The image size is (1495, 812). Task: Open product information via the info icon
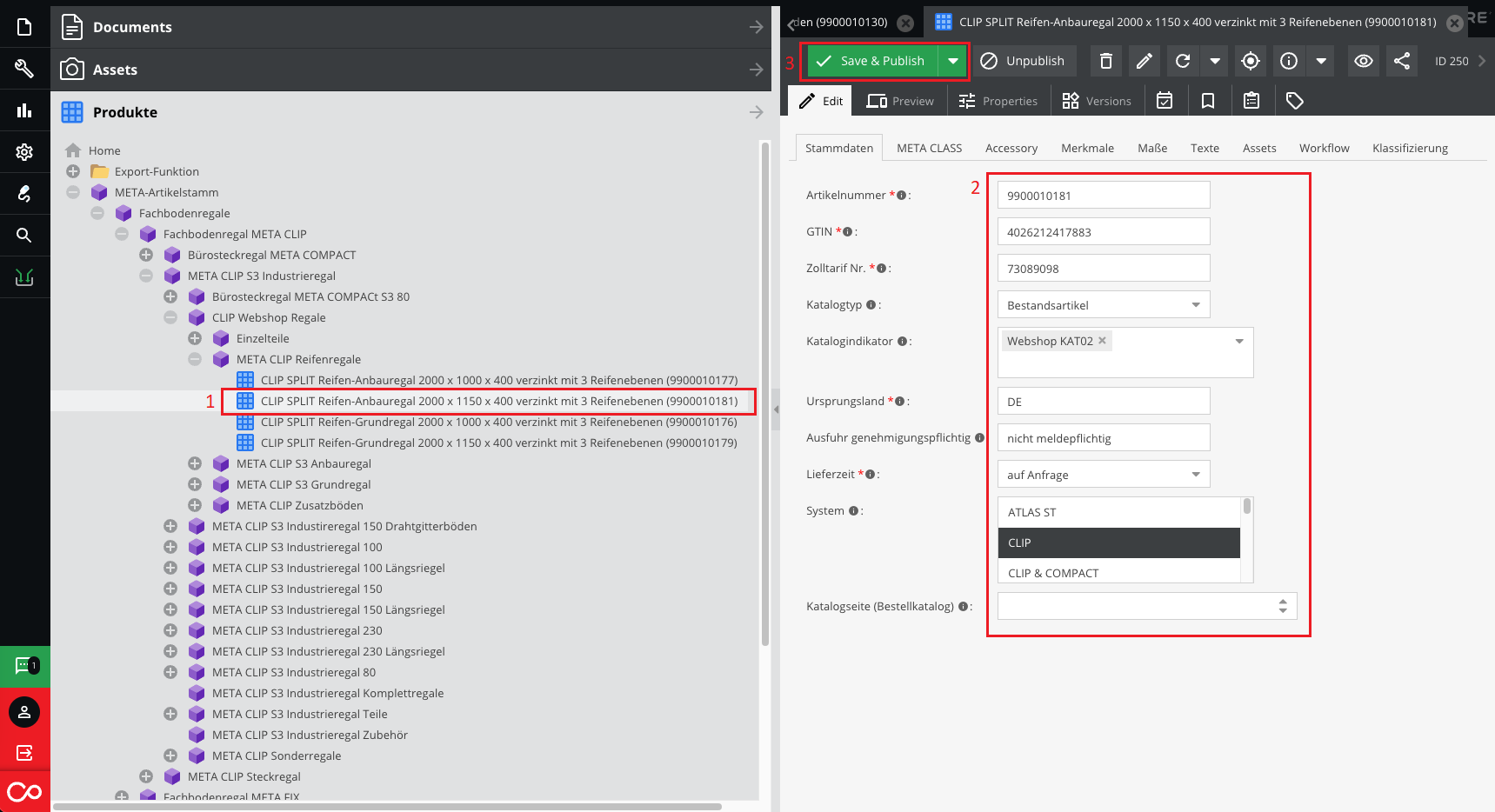1288,61
